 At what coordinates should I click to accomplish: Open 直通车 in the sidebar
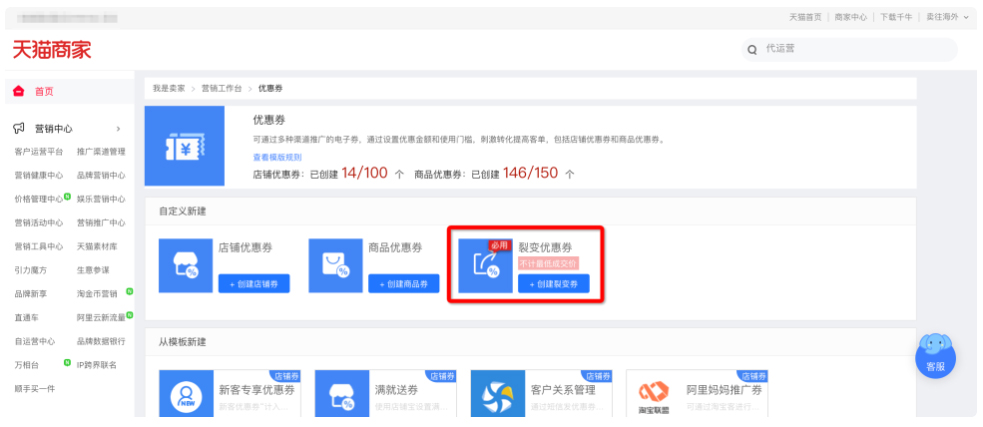coord(26,318)
